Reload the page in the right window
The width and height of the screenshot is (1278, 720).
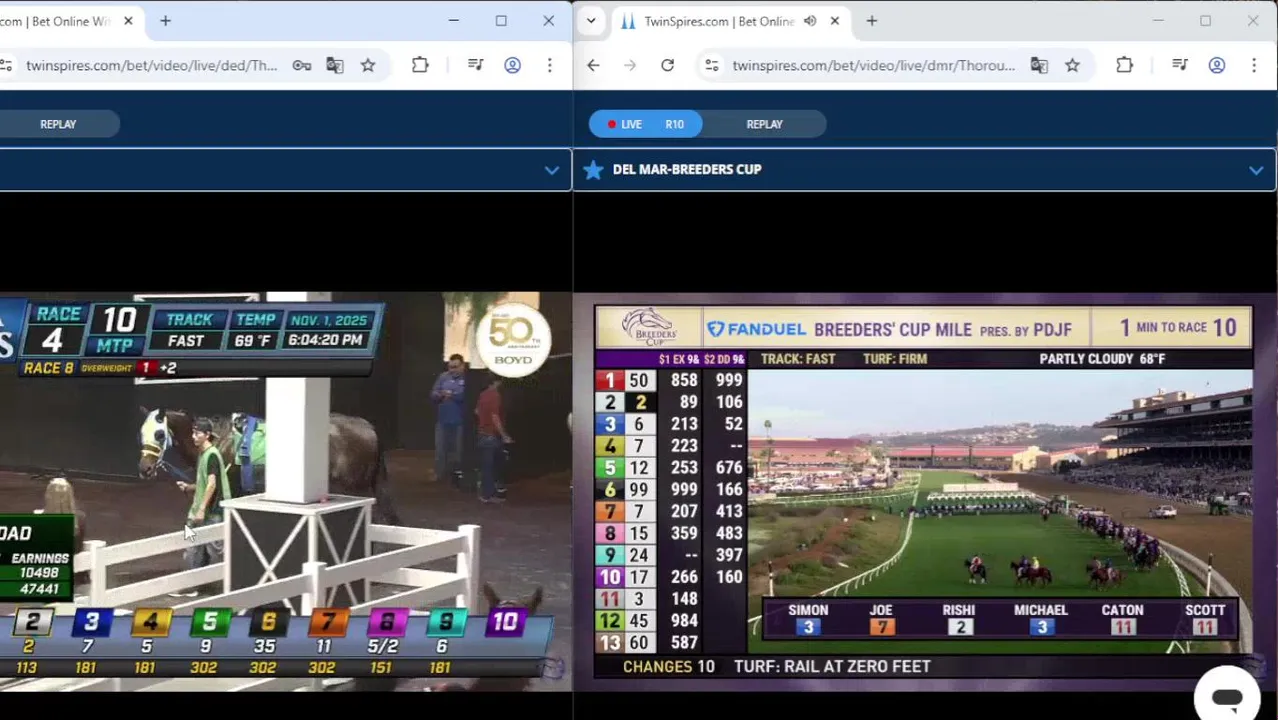click(x=667, y=66)
